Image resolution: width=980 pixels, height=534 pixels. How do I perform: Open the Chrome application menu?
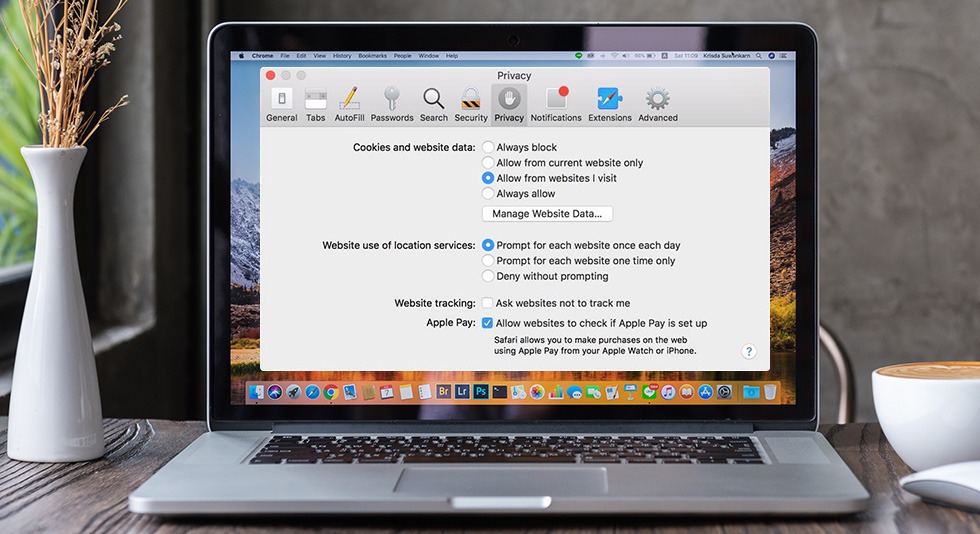tap(262, 56)
